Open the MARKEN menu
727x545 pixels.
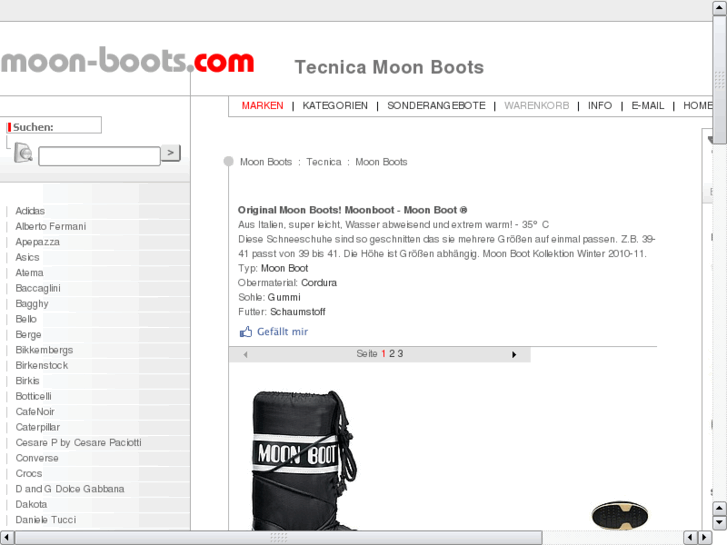[x=262, y=106]
